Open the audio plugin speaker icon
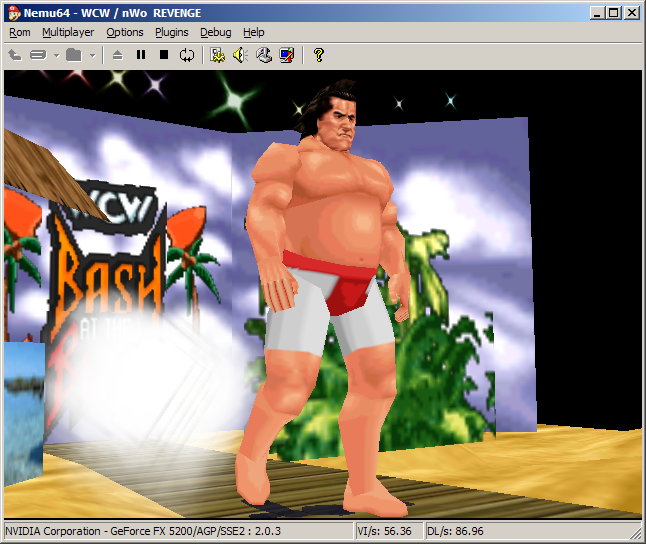The image size is (646, 544). [x=240, y=55]
